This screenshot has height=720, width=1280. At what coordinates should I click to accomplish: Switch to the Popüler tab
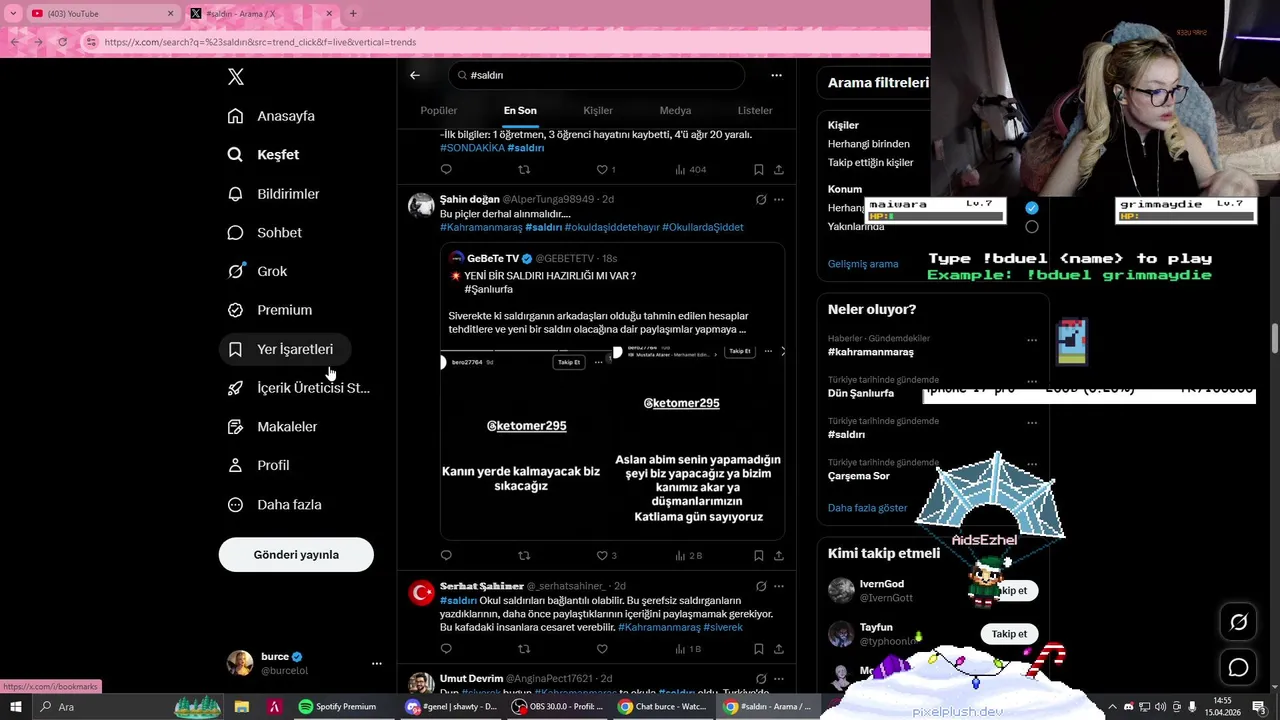439,111
